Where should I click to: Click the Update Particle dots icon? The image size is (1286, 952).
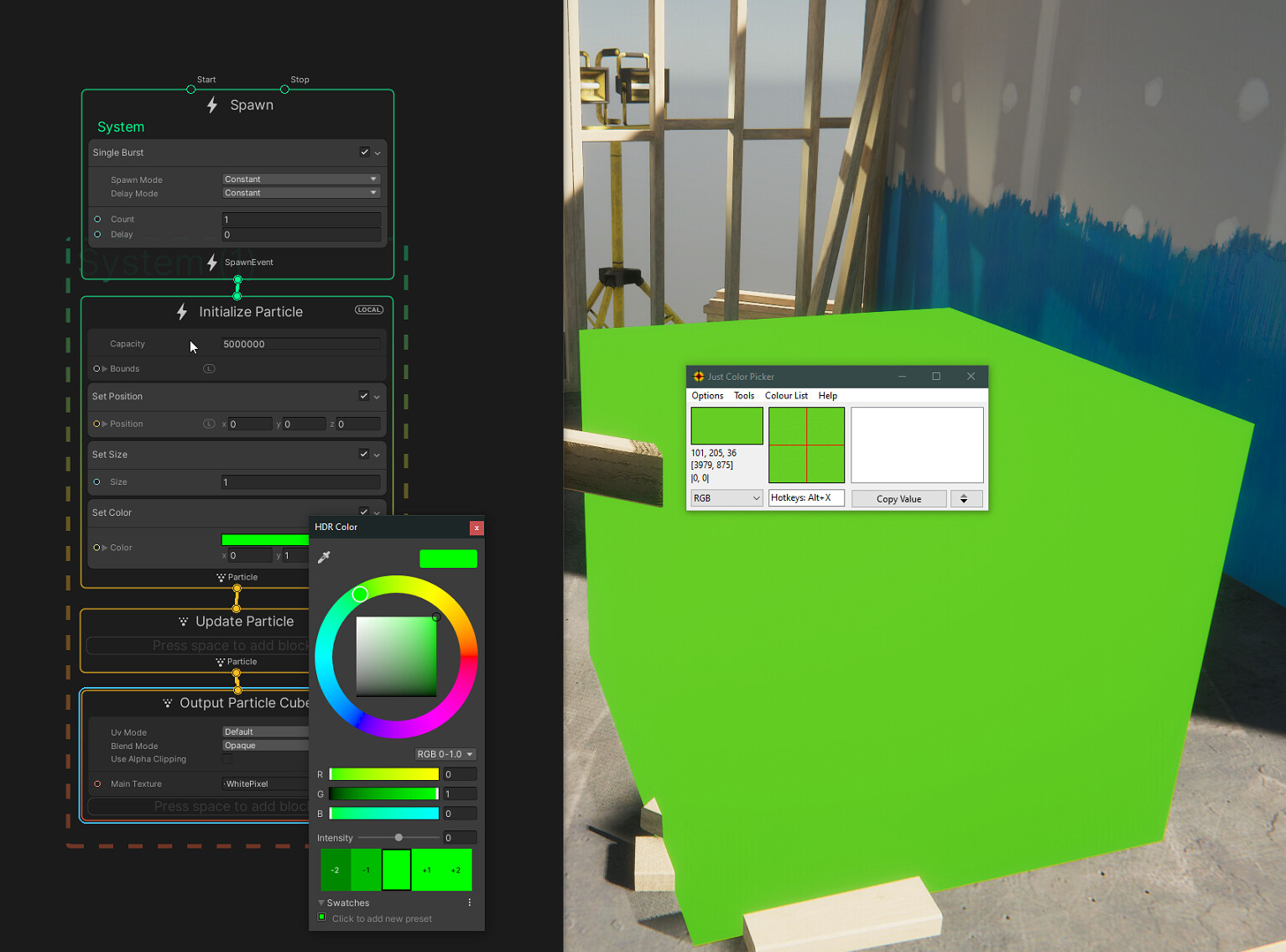(x=183, y=622)
